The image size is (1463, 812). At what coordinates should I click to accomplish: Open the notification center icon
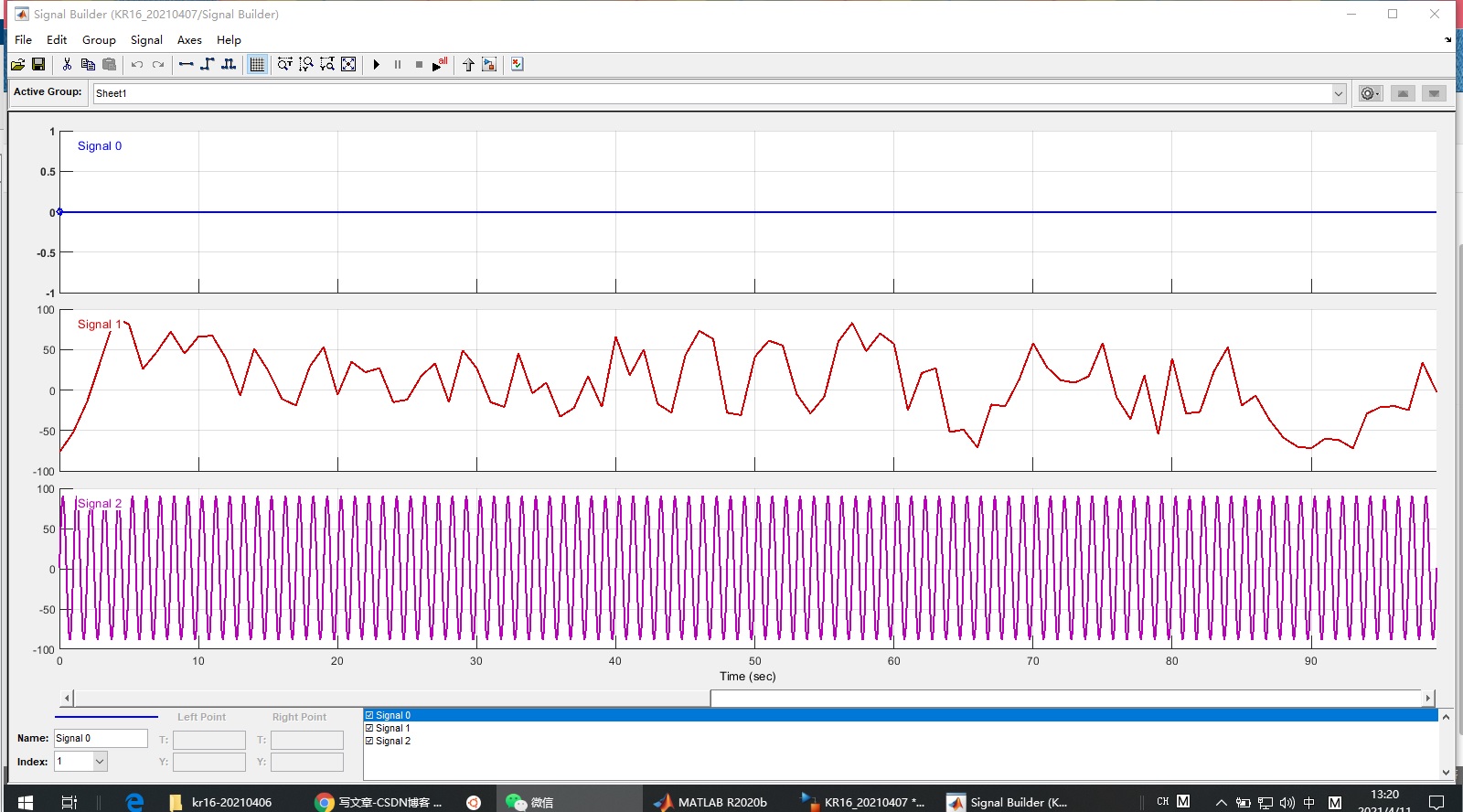pyautogui.click(x=1436, y=802)
